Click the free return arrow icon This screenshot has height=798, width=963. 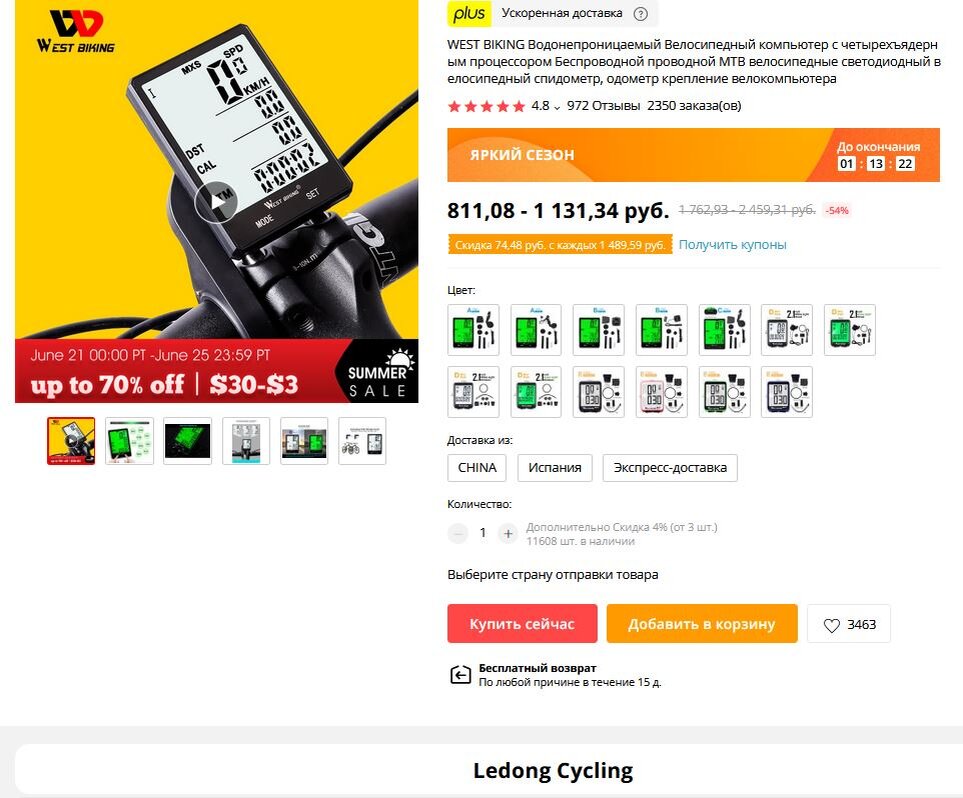[x=461, y=675]
